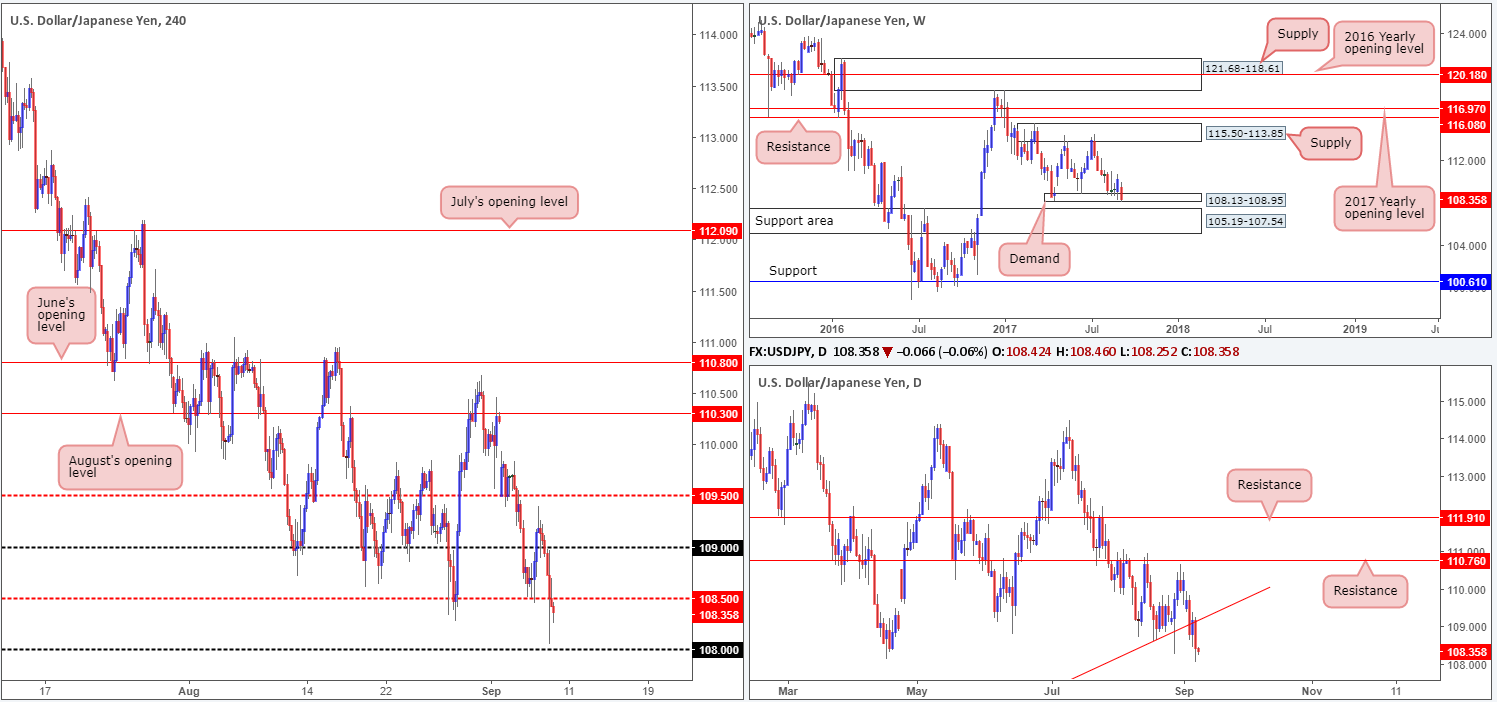Click the 112.500 axis tick on the 240 chart
Viewport: 1497px width, 702px height.
718,189
